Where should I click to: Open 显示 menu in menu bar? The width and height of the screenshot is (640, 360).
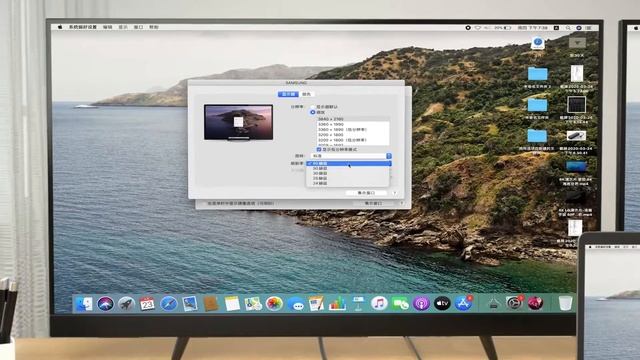pyautogui.click(x=123, y=27)
